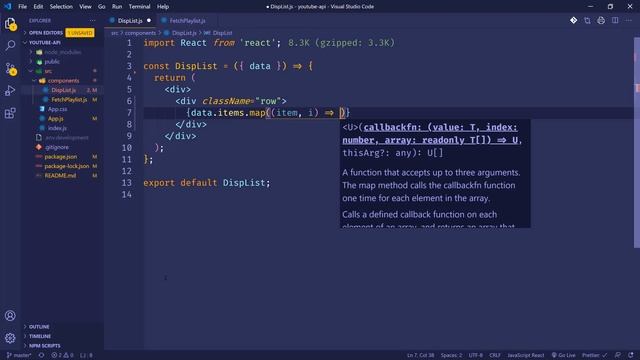
Task: Open README.md in the file tree
Action: pos(60,176)
